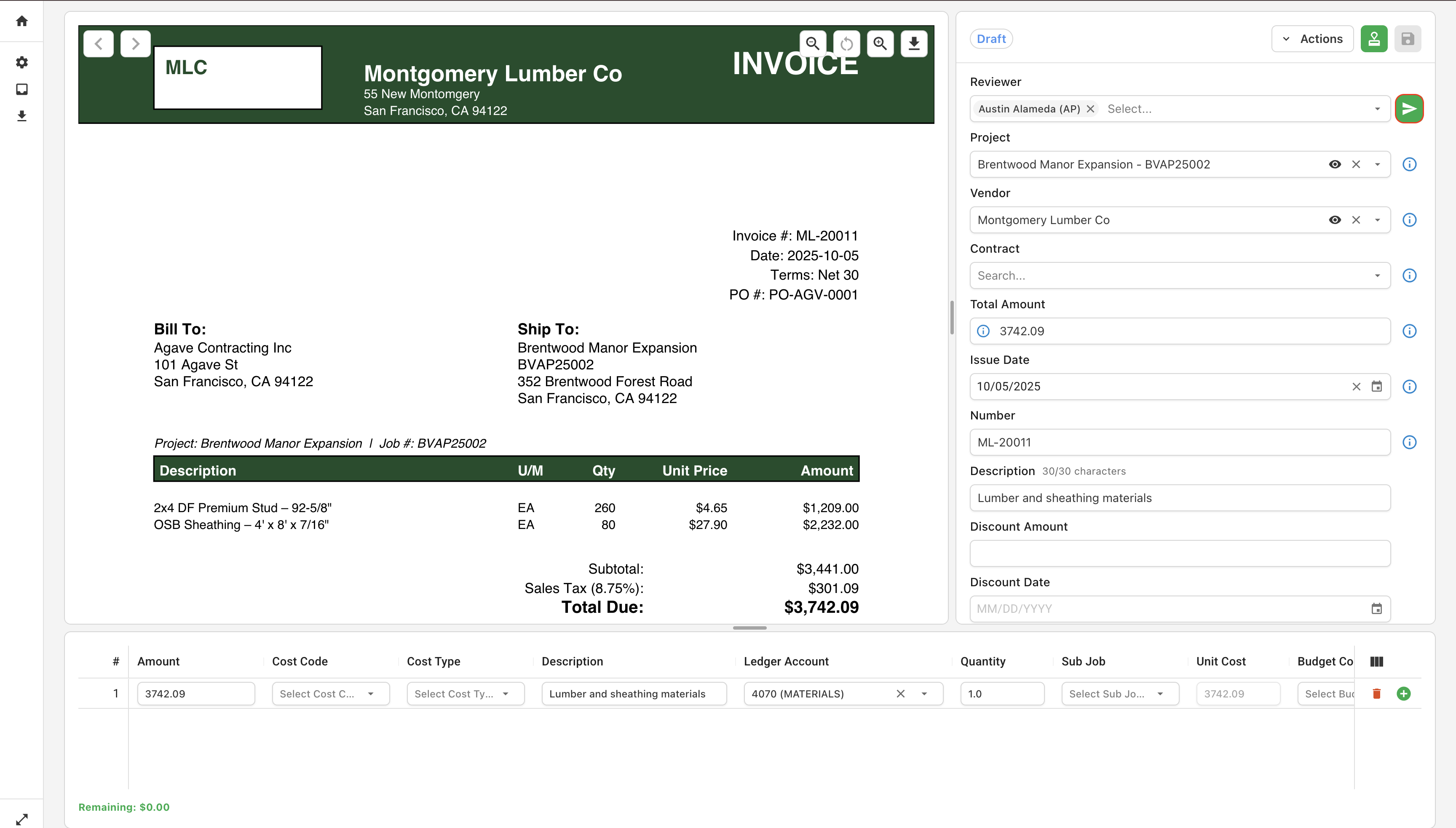Screen dimensions: 1456x828
Task: Clear the selected Project value
Action: [1357, 164]
